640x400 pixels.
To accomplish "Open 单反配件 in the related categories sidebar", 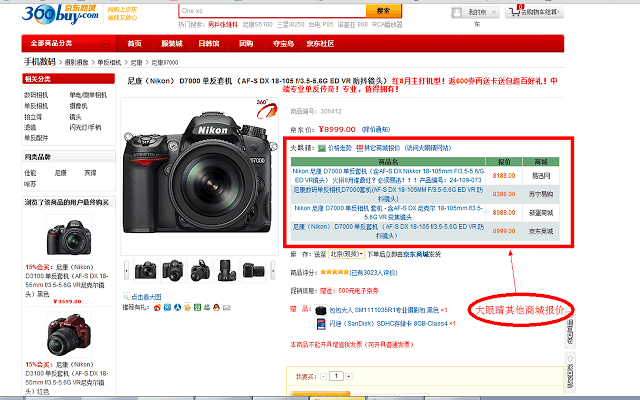I will click(x=36, y=138).
